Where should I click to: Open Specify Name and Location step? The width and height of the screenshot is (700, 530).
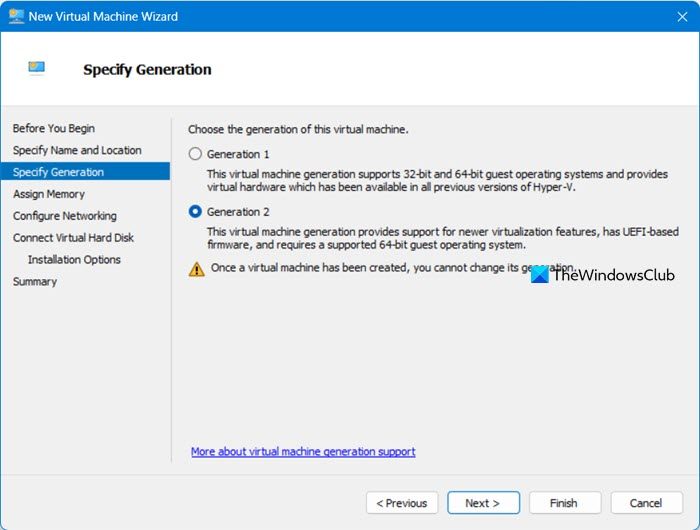pos(77,150)
